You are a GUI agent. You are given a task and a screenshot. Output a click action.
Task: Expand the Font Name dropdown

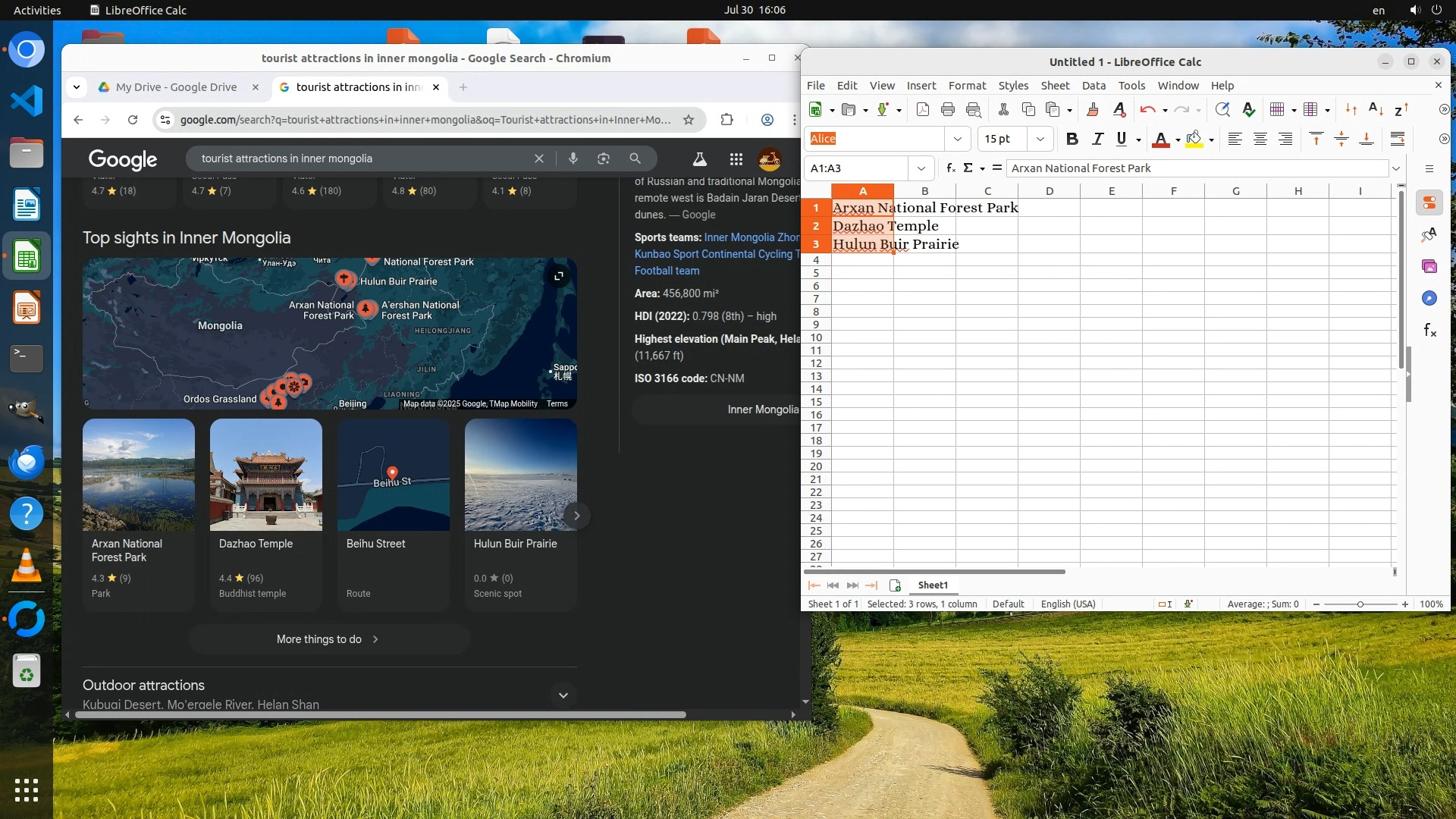[957, 139]
